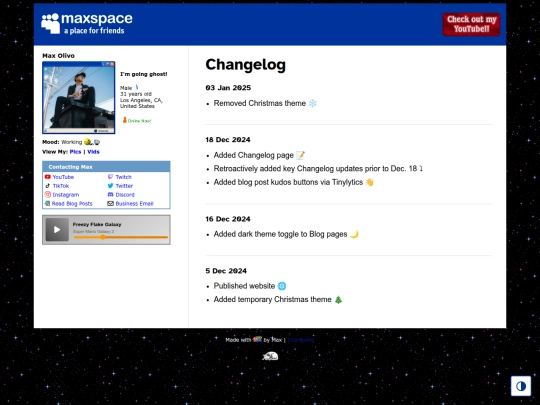
Task: Toggle the dark theme contrast button
Action: click(521, 386)
